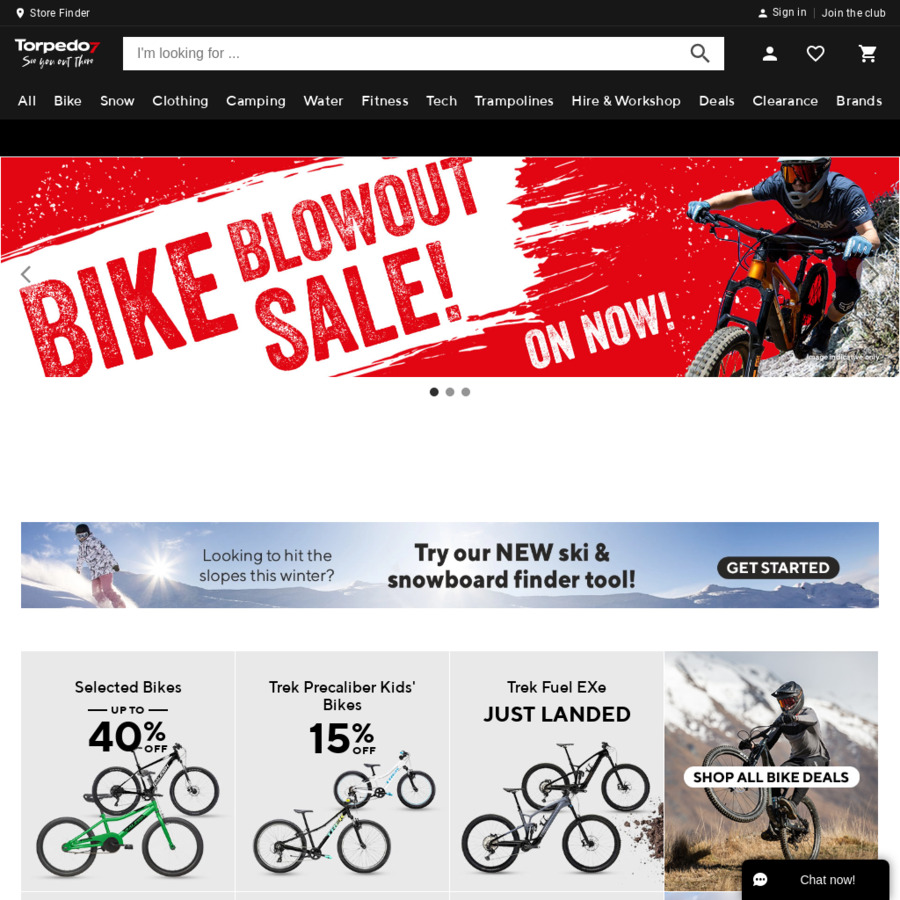Click the Torpedo7 logo

pyautogui.click(x=57, y=53)
